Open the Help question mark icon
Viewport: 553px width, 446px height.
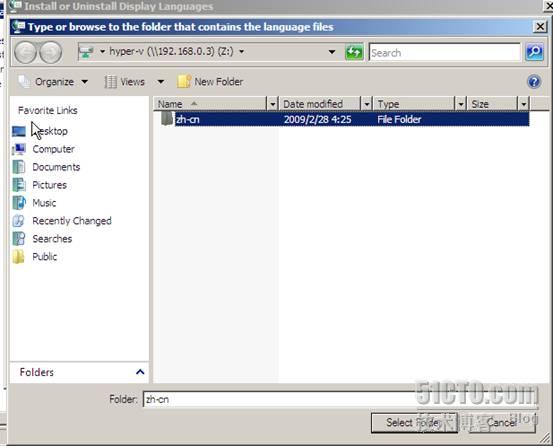[x=534, y=82]
